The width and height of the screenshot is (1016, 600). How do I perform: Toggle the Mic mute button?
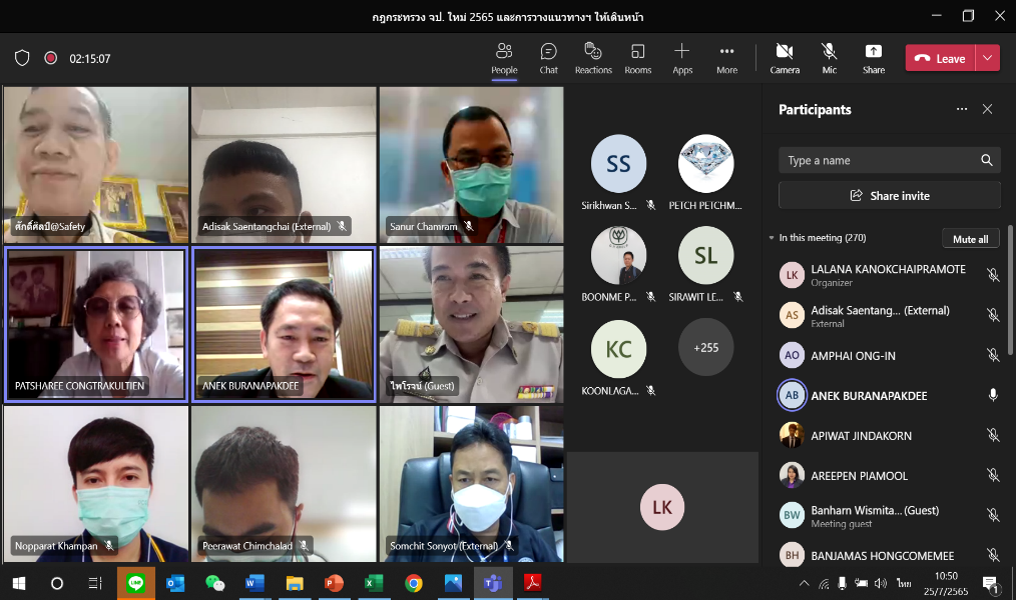(829, 58)
